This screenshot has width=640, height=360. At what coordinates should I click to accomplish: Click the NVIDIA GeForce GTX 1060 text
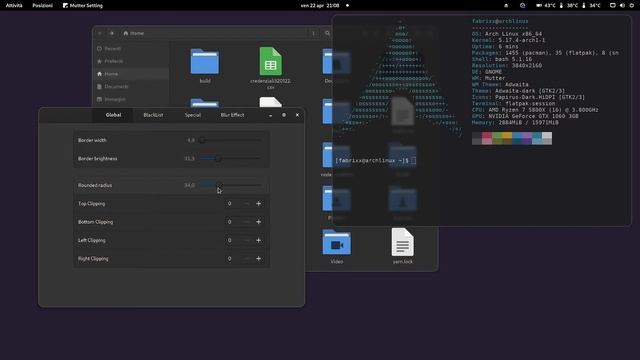pos(533,116)
